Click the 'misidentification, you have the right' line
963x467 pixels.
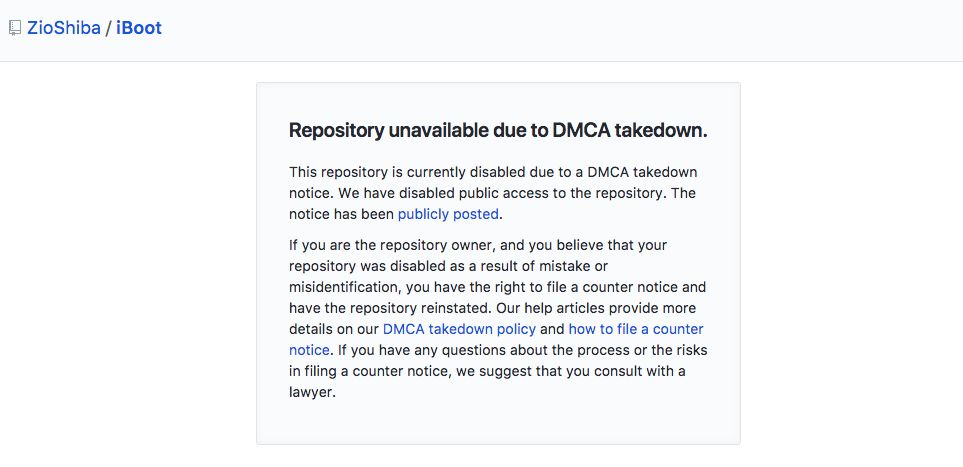click(x=497, y=287)
